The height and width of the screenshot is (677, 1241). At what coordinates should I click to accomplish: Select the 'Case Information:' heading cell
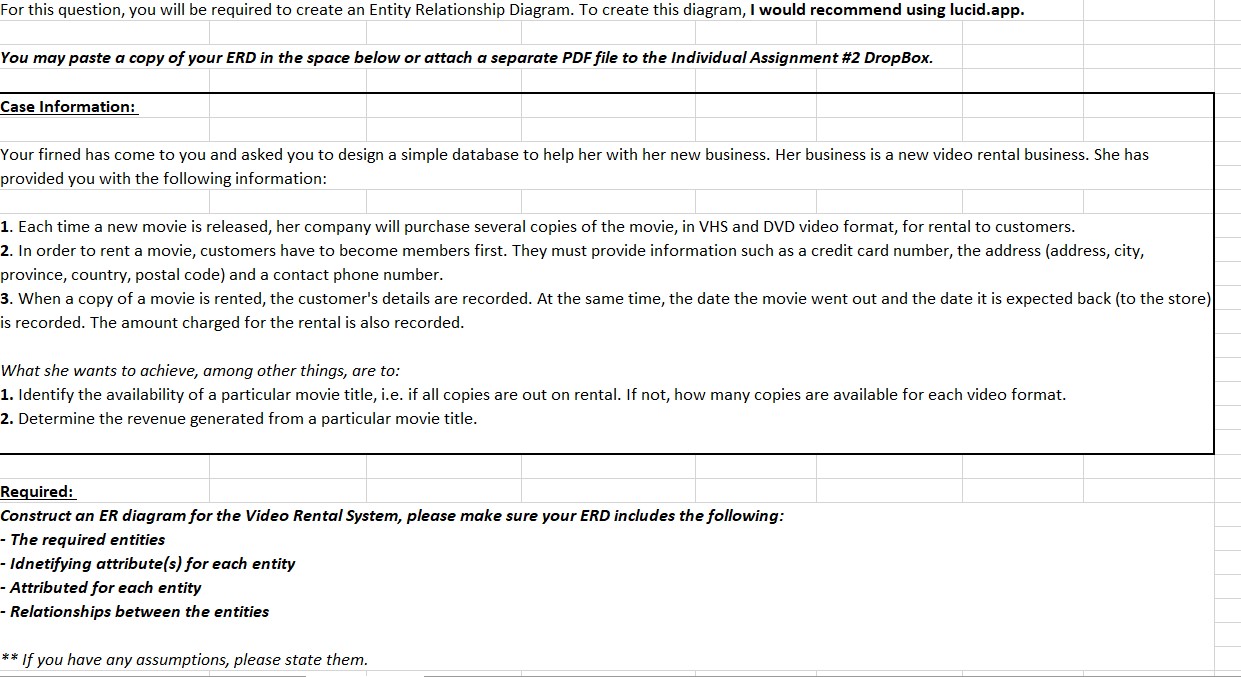tap(69, 106)
